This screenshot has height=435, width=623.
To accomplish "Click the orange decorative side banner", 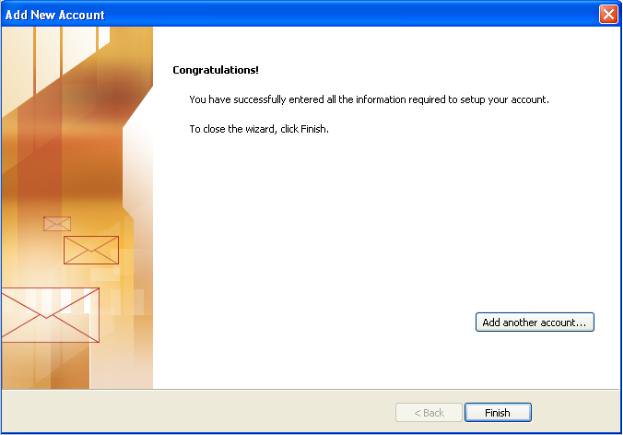I will point(77,208).
